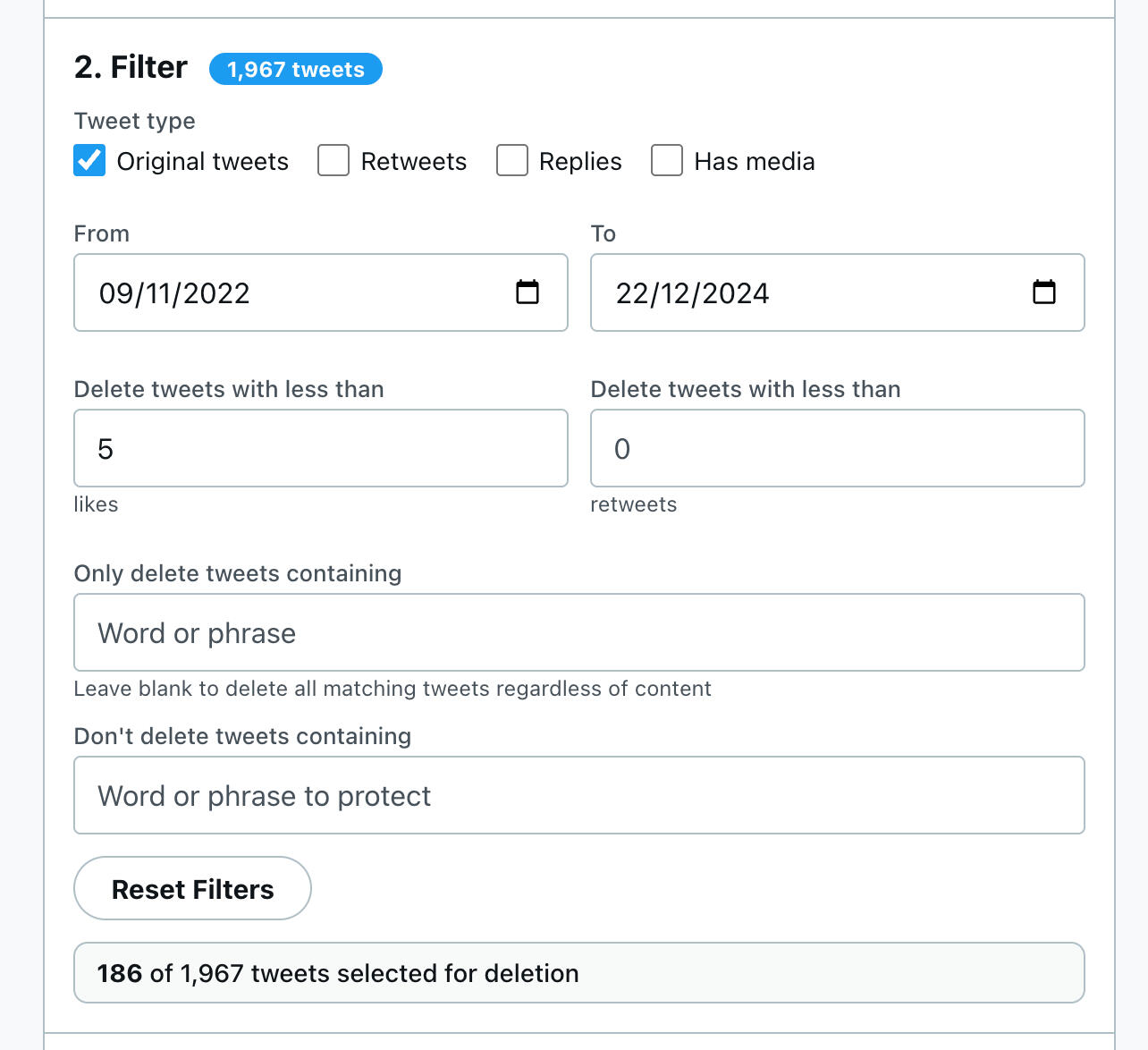Click the Retweets label text

[414, 162]
